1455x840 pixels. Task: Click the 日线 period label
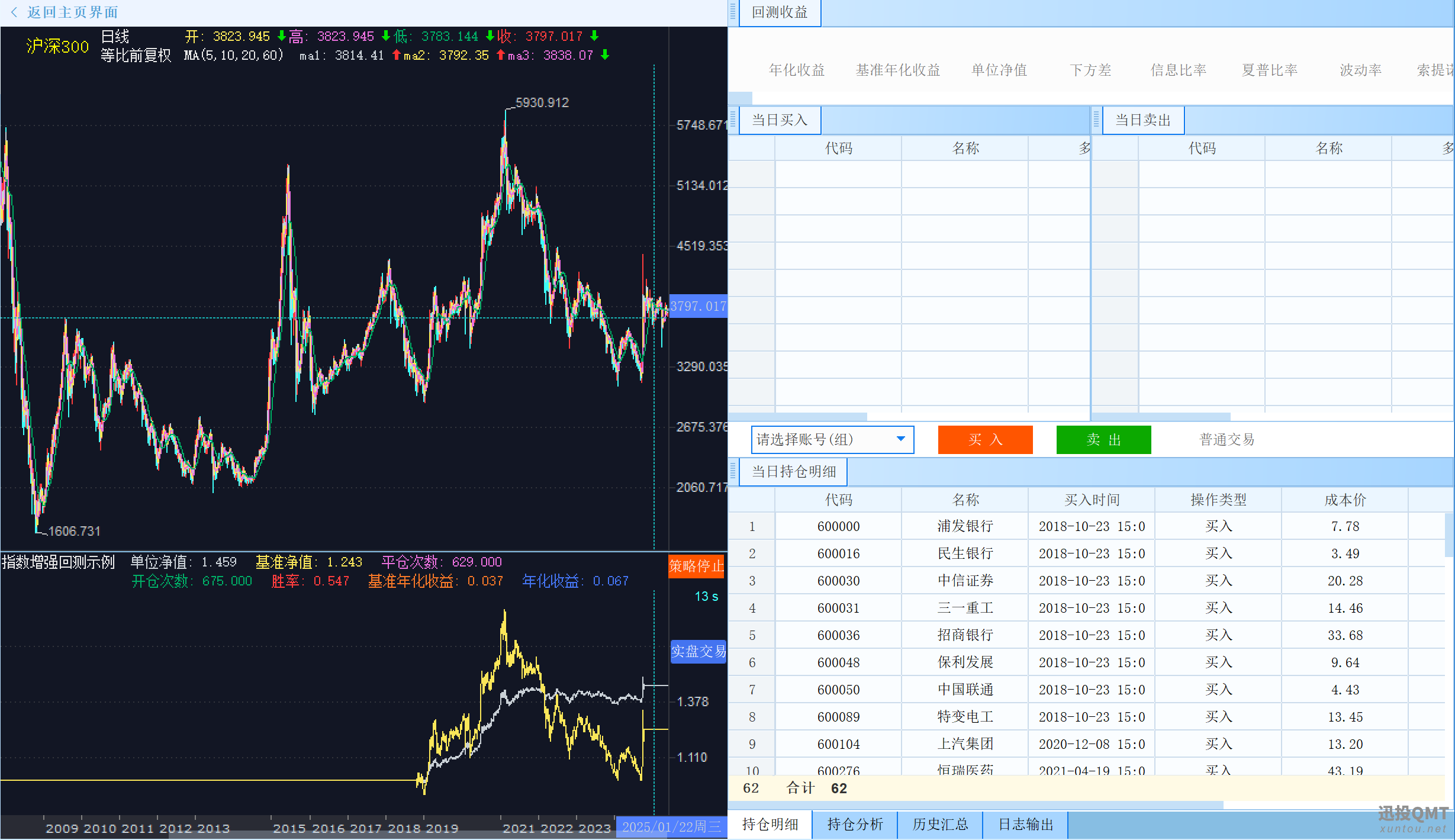pos(115,37)
